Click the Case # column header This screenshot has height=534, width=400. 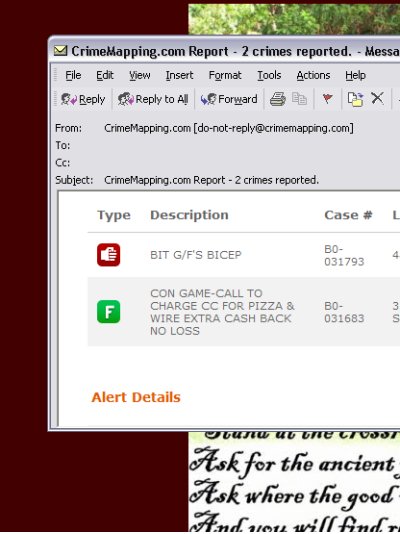click(348, 215)
